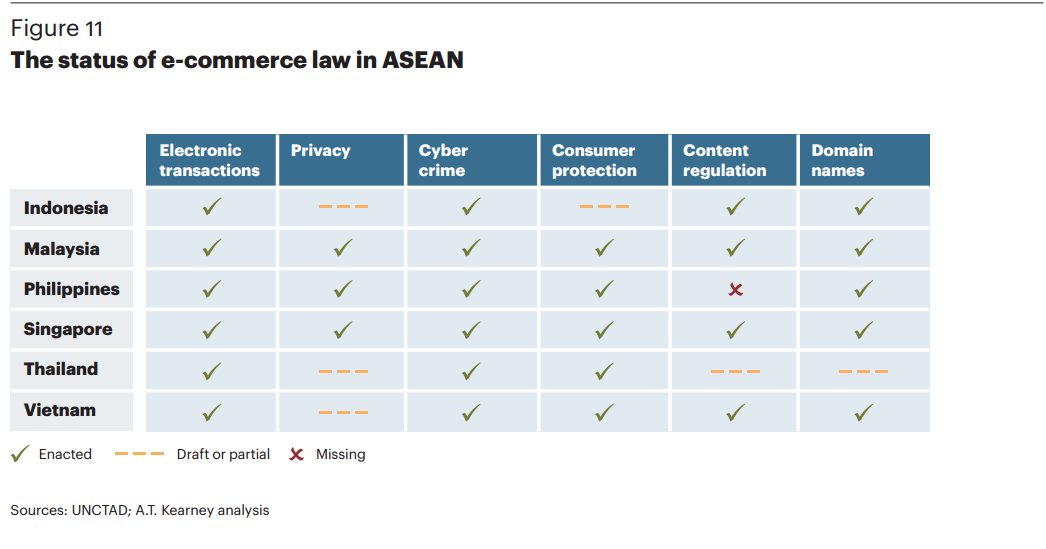This screenshot has width=1046, height=549.
Task: Click Thailand's Content regulation draft dashes
Action: pos(735,371)
